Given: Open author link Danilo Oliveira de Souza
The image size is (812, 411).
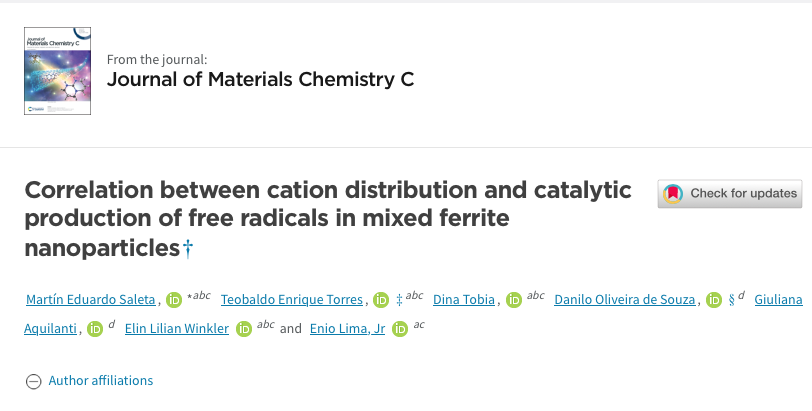Looking at the screenshot, I should 625,300.
